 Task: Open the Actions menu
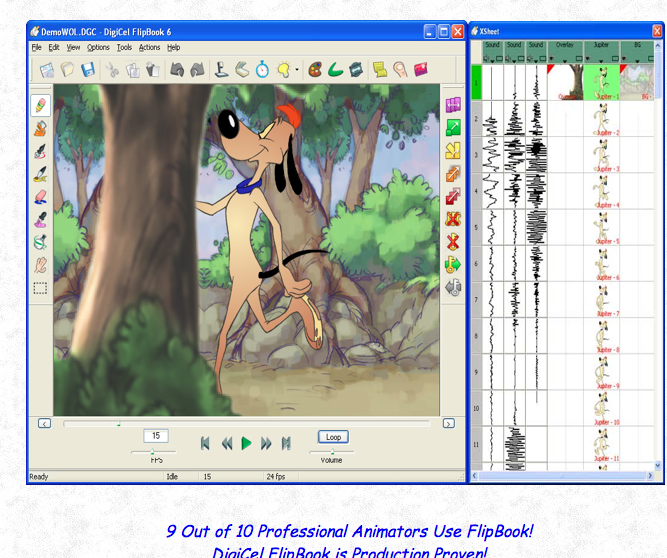pos(149,47)
